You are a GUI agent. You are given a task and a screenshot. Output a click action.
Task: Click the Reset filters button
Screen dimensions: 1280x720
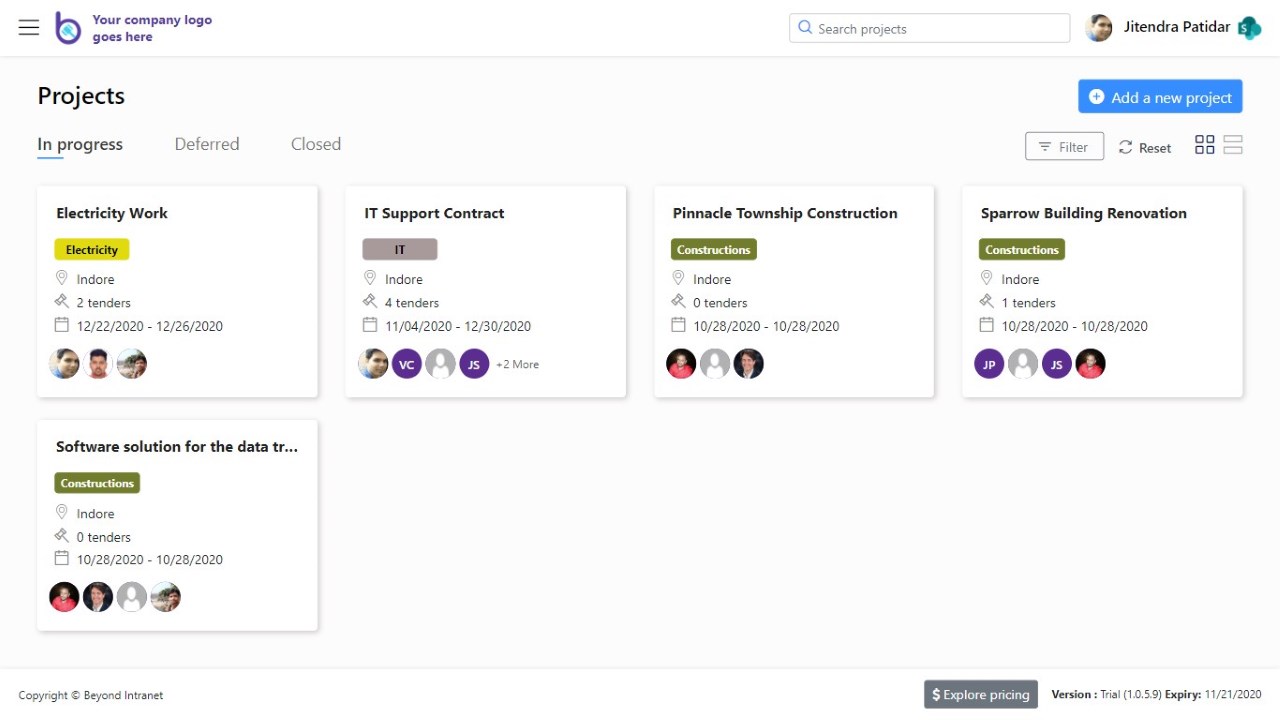click(1145, 147)
